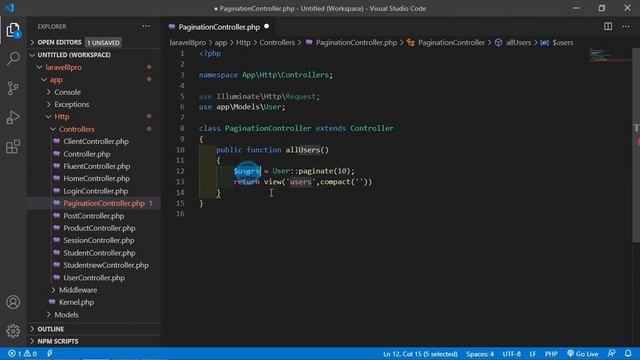The image size is (640, 360).
Task: Open FluentController.php file
Action: click(x=97, y=166)
